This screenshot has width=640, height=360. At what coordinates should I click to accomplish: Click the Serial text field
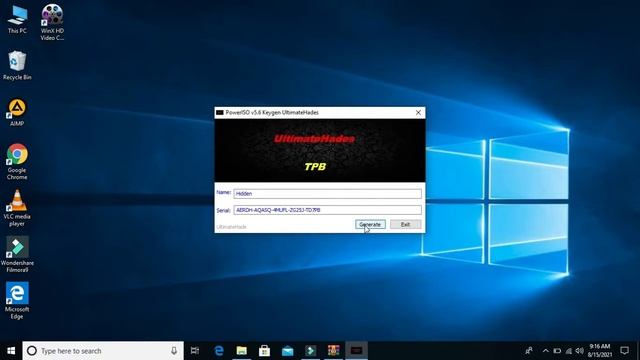click(327, 210)
